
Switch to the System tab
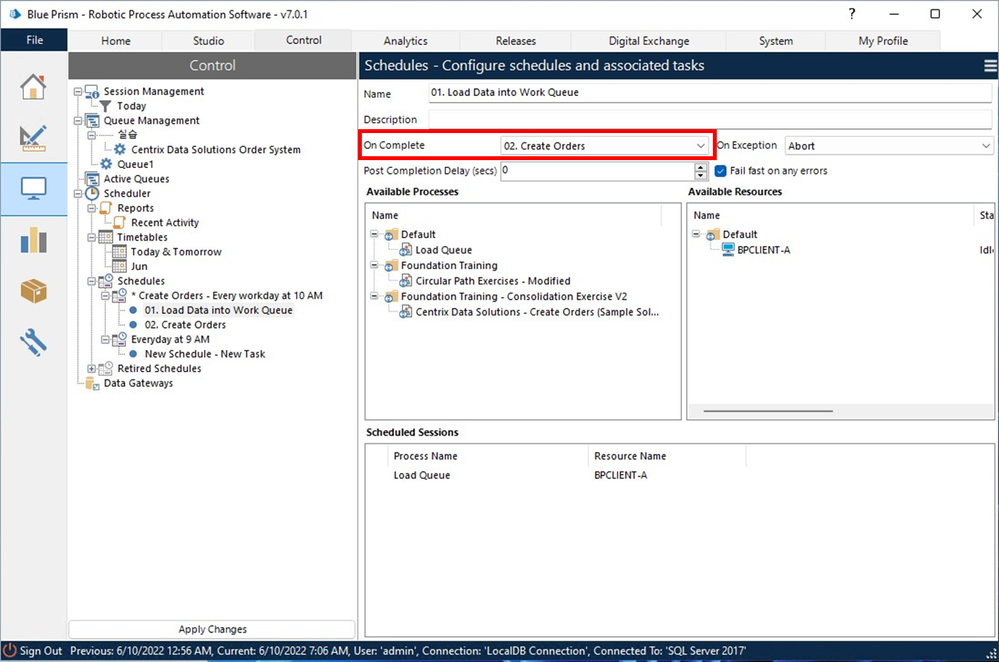[x=775, y=41]
